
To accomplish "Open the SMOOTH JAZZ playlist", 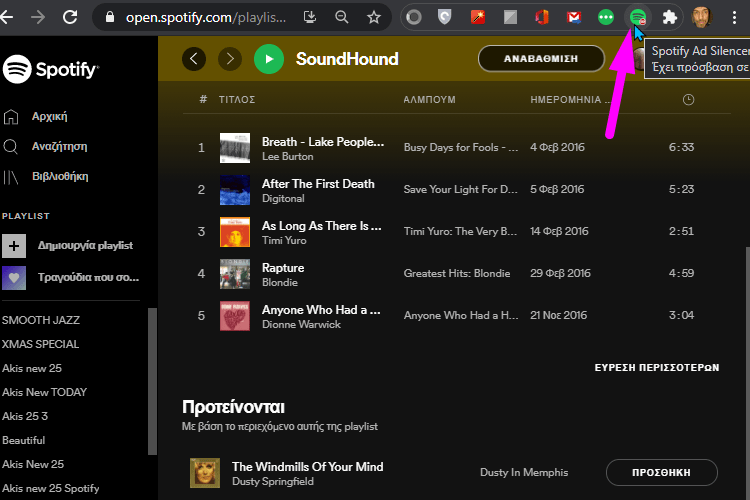I will [41, 320].
